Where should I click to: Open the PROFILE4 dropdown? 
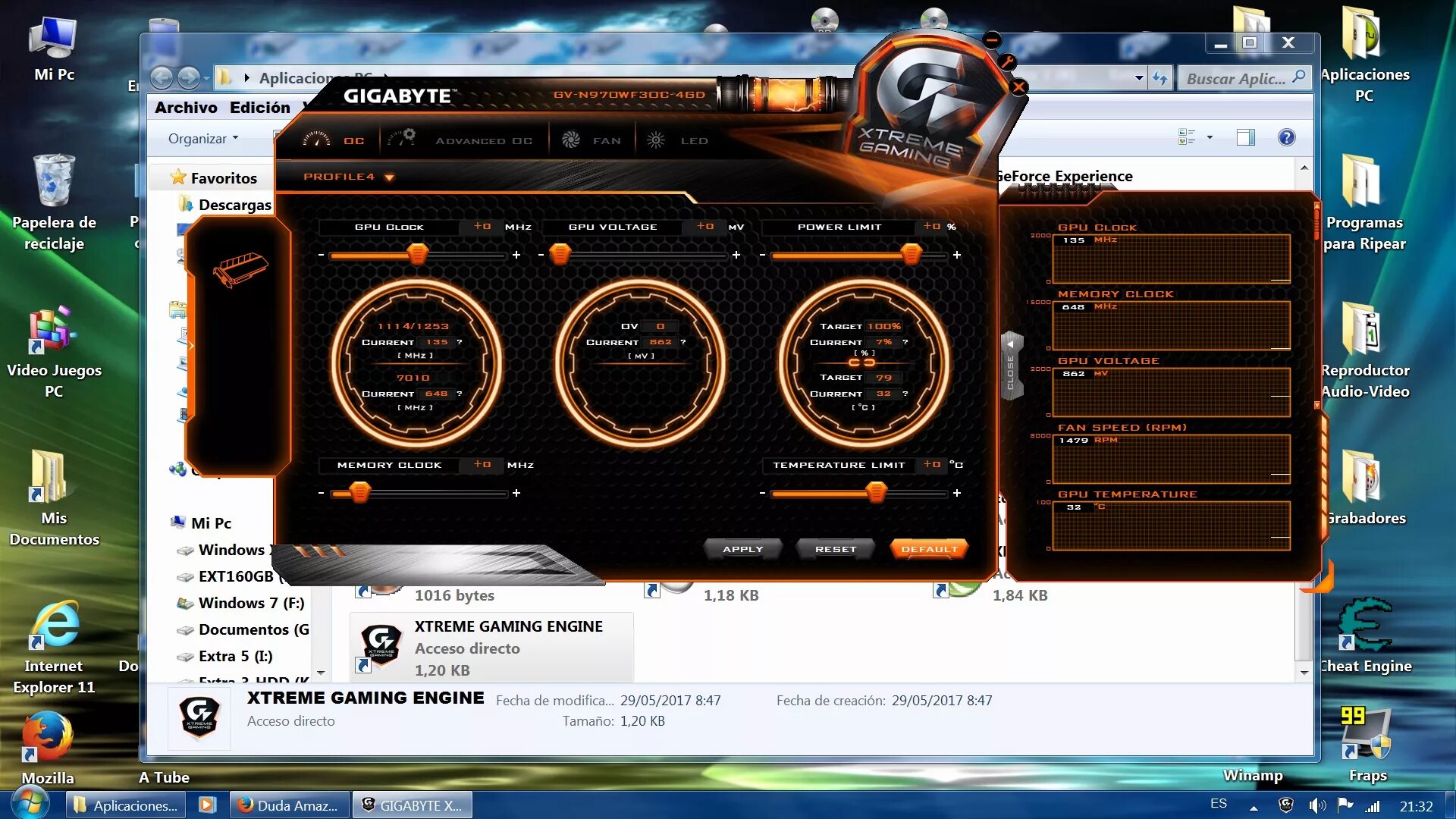coord(349,177)
